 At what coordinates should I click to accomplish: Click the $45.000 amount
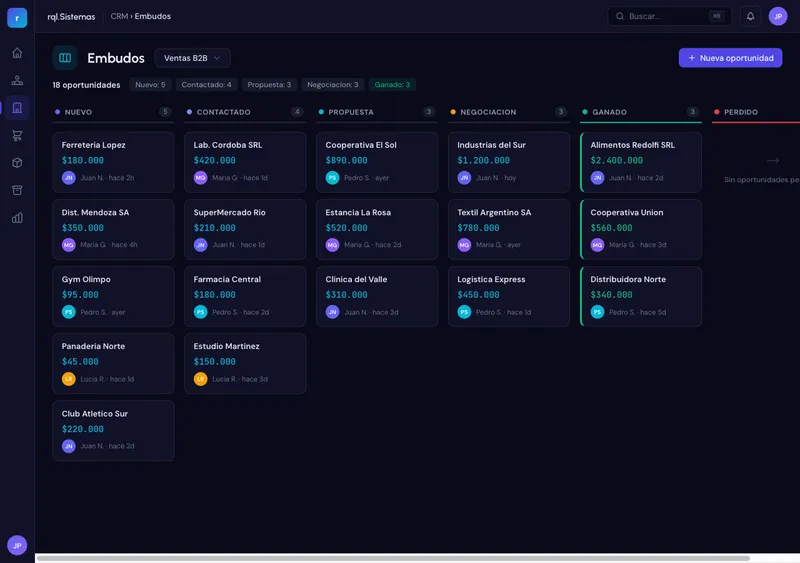(80, 361)
